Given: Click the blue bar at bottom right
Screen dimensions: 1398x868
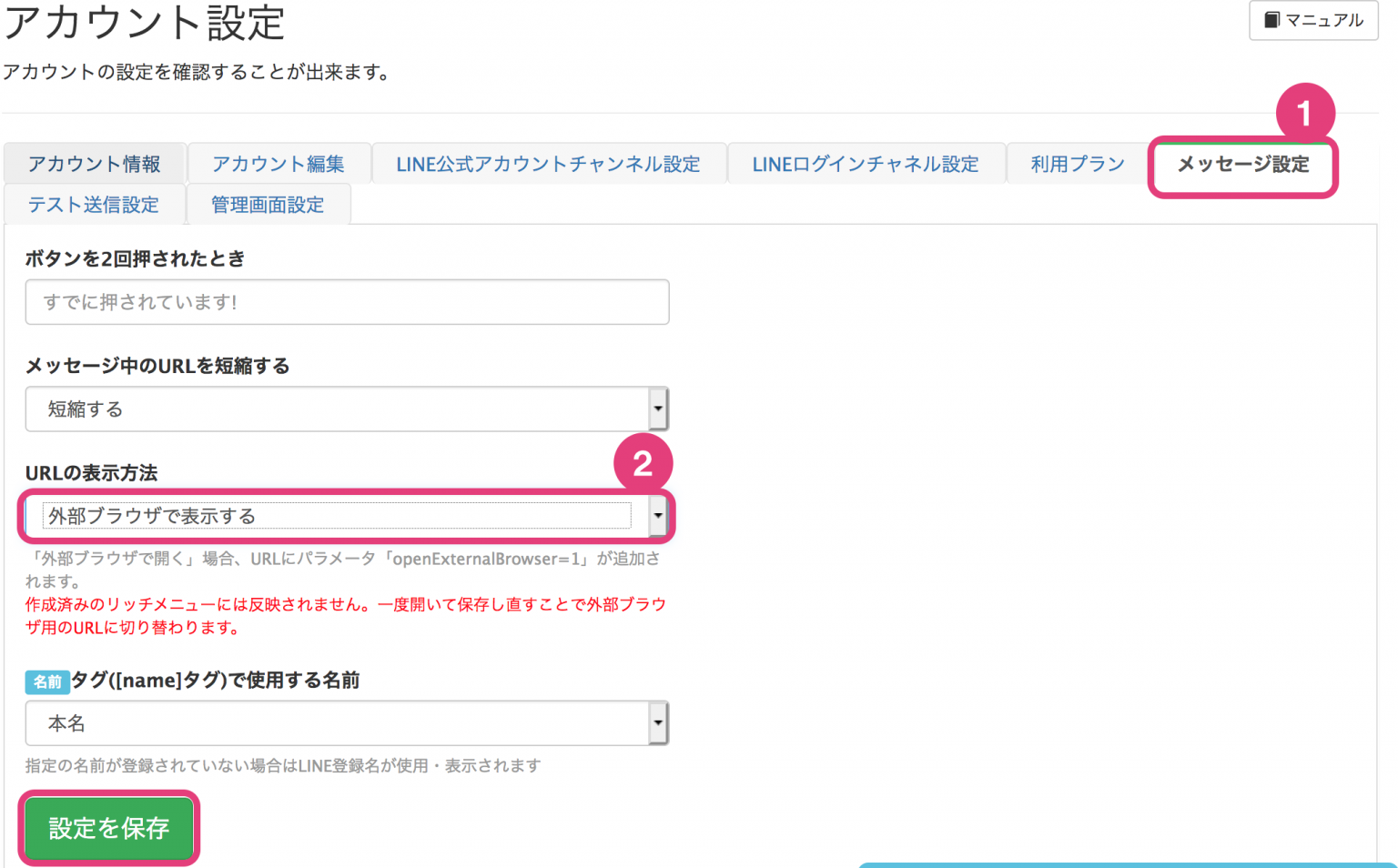Looking at the screenshot, I should (x=1127, y=864).
